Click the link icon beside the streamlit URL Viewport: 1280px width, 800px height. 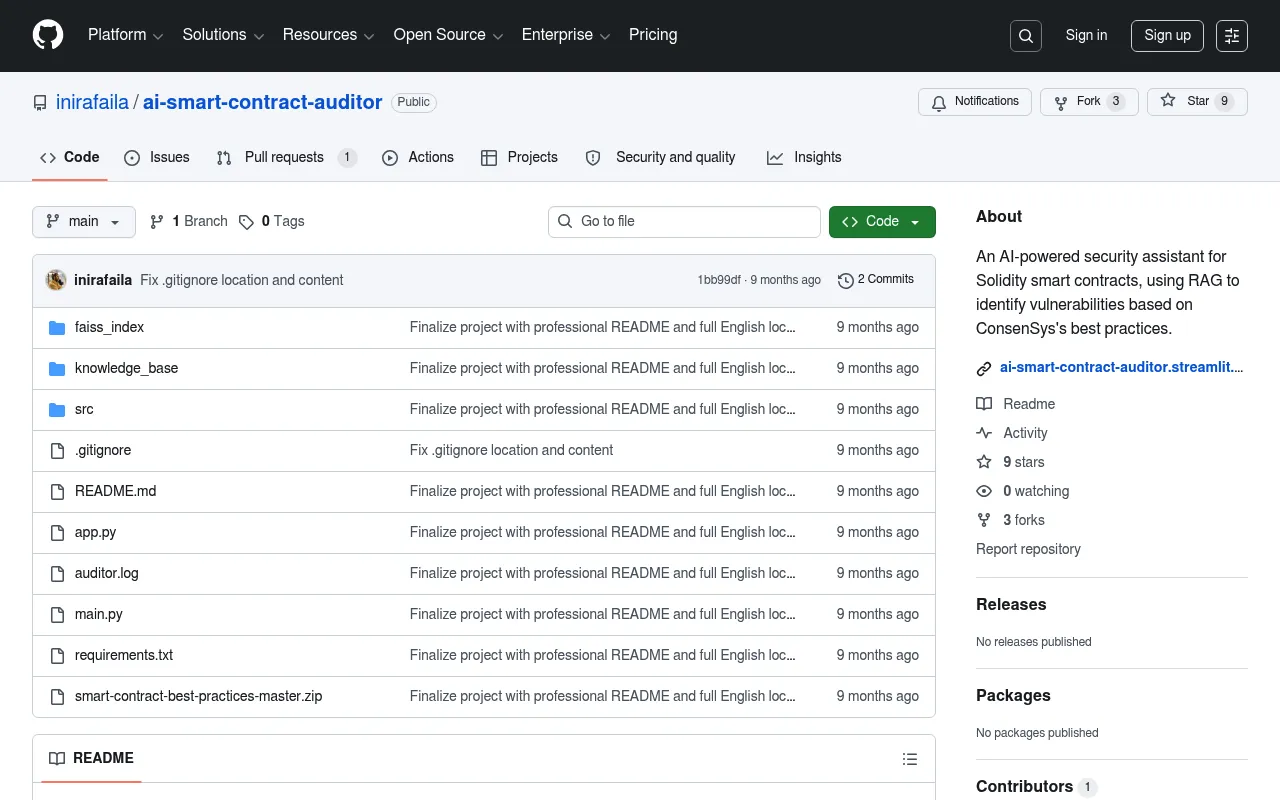coord(984,368)
